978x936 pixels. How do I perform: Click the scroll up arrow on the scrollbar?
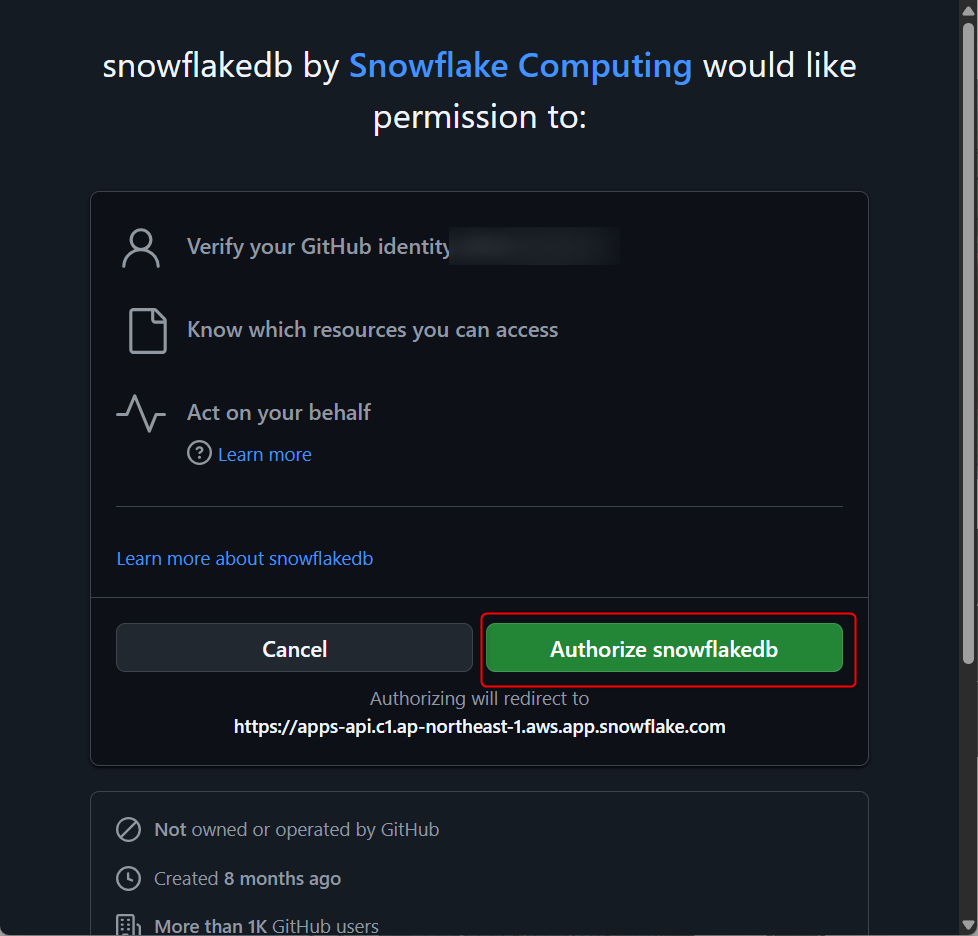[968, 10]
